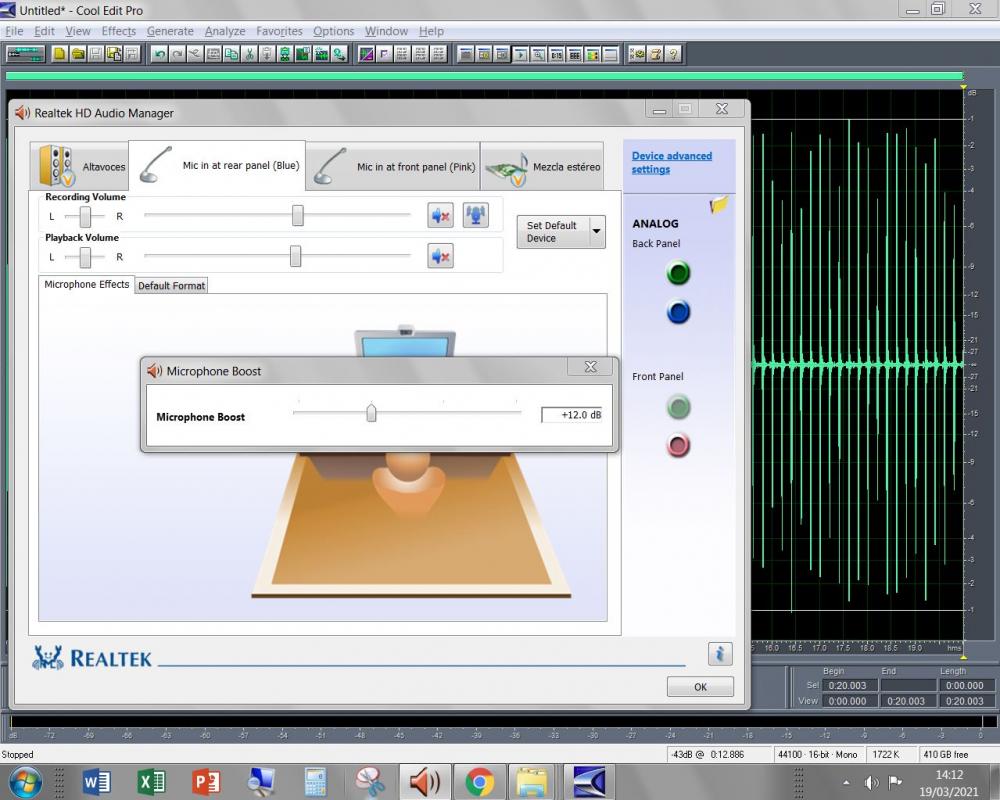
Task: Click the New file icon in Cool Edit toolbar
Action: point(59,54)
